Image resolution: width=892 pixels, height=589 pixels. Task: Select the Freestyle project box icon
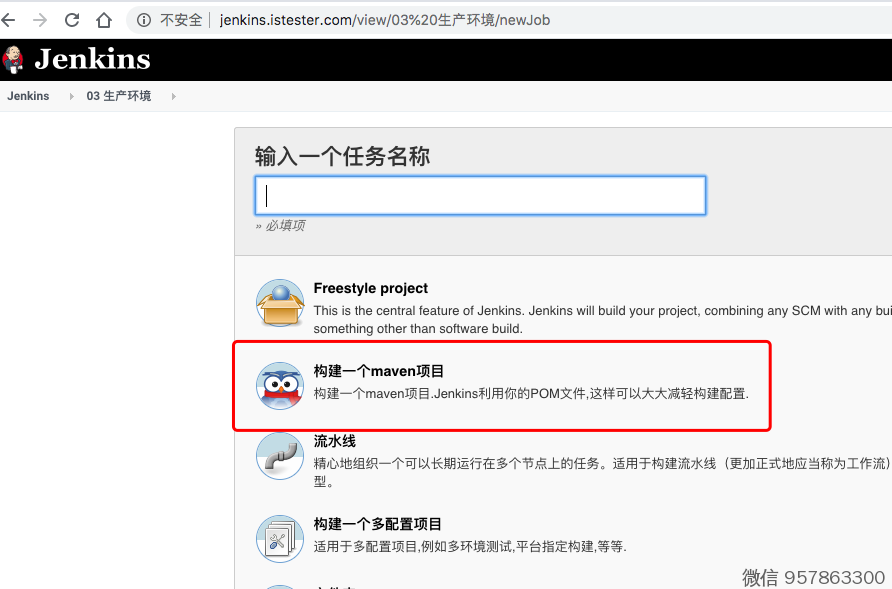pyautogui.click(x=280, y=304)
